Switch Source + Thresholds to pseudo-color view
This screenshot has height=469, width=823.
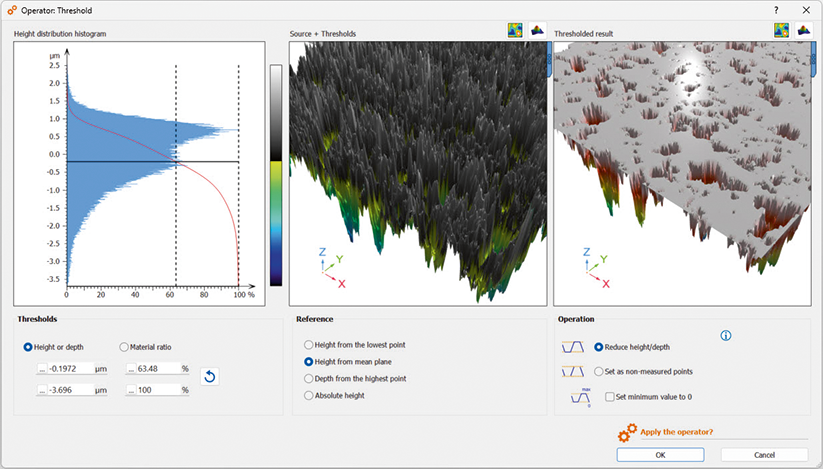pos(515,31)
